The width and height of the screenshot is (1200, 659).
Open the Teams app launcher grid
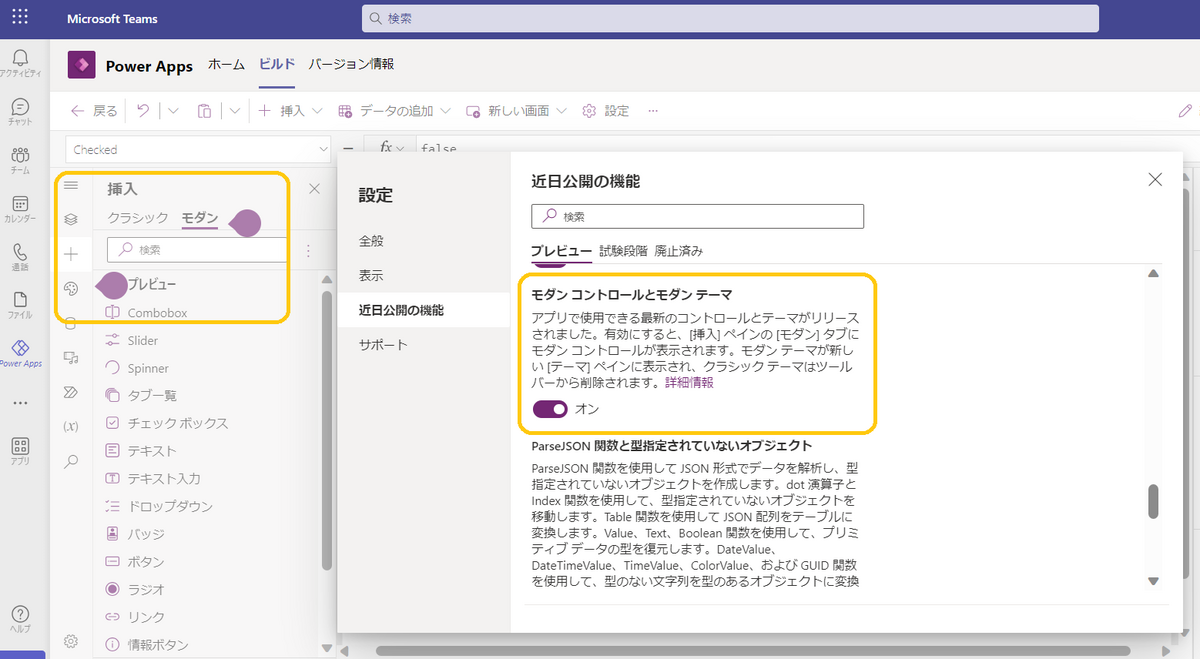pos(20,18)
